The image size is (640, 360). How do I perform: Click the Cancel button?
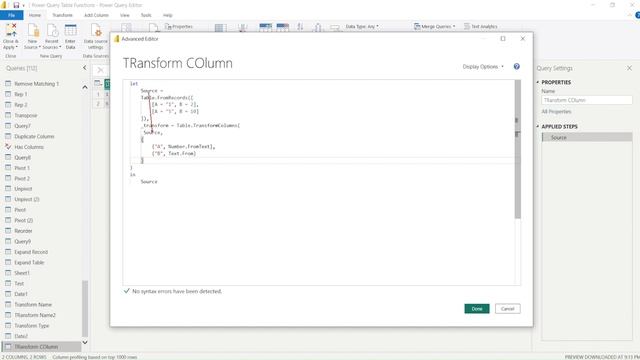(x=508, y=309)
